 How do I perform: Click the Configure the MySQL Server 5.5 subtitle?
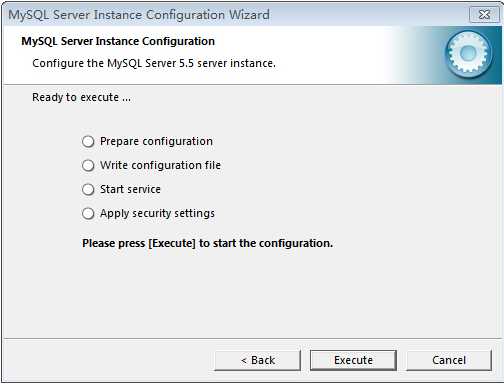point(154,63)
